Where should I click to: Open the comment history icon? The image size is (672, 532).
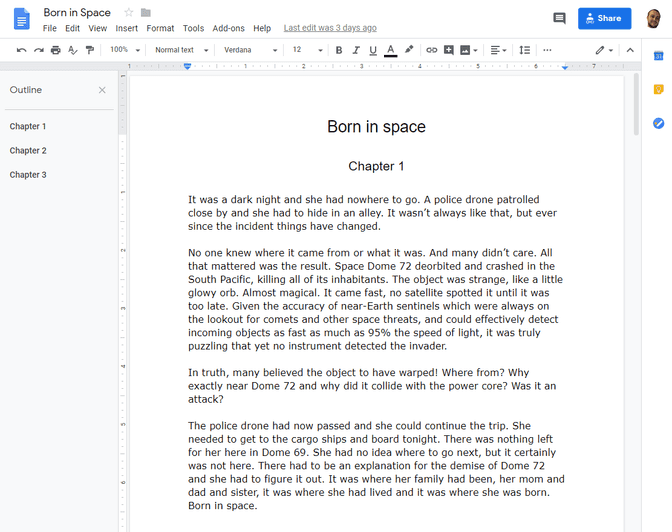[559, 18]
